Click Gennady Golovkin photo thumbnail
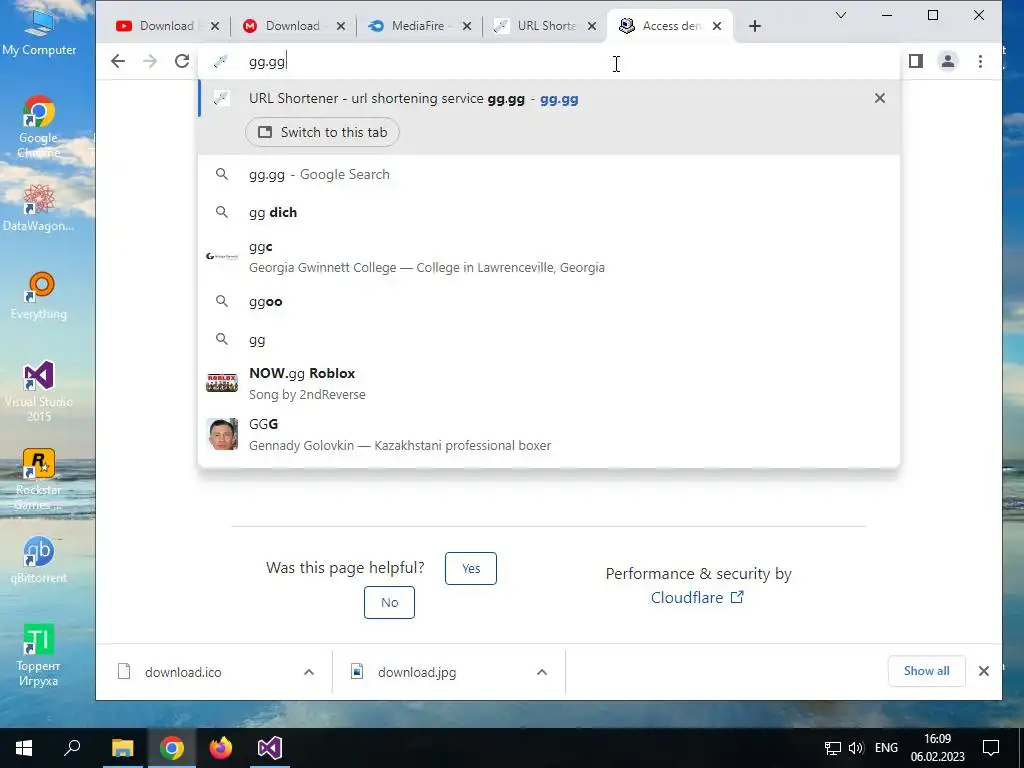The width and height of the screenshot is (1024, 768). 222,434
